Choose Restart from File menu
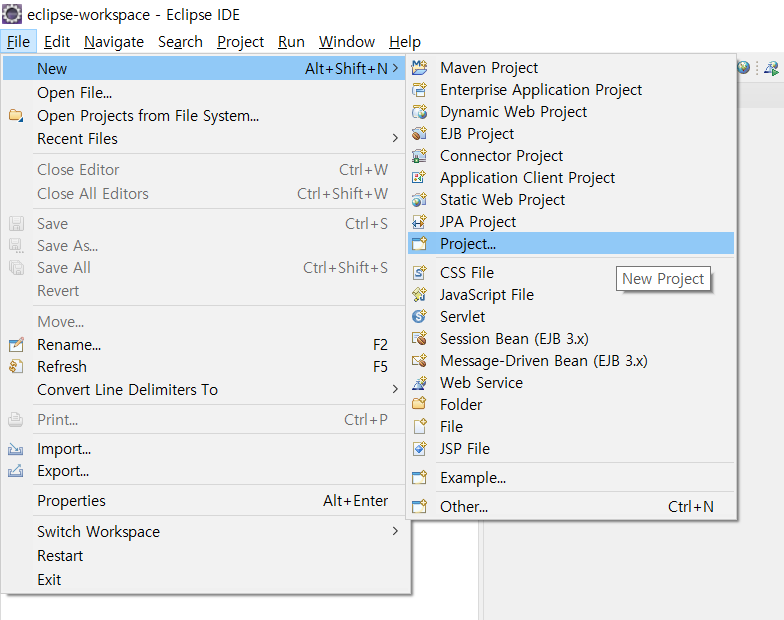This screenshot has width=784, height=620. coord(204,556)
